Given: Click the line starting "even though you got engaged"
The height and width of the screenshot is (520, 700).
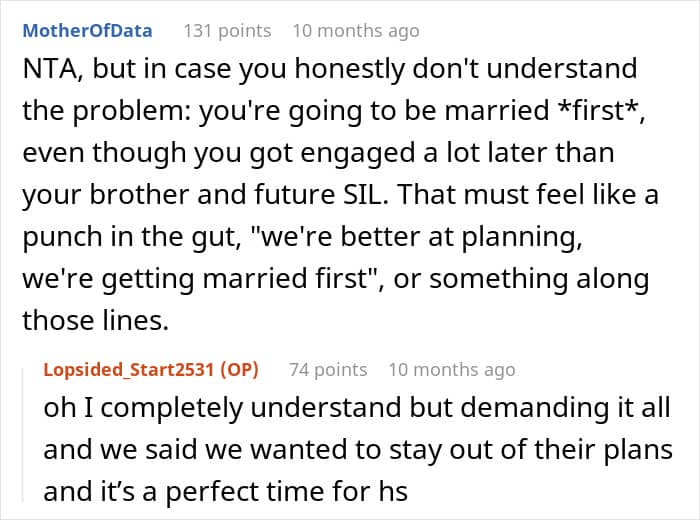Looking at the screenshot, I should (x=318, y=153).
